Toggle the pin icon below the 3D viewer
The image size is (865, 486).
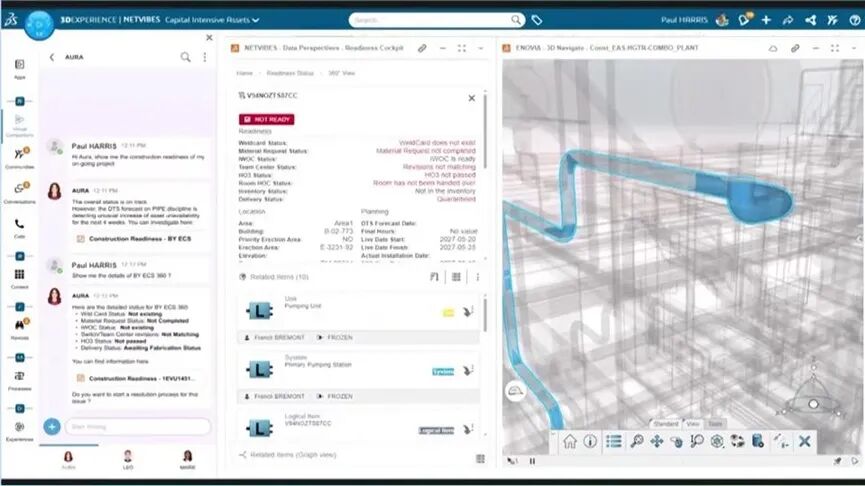coord(837,461)
